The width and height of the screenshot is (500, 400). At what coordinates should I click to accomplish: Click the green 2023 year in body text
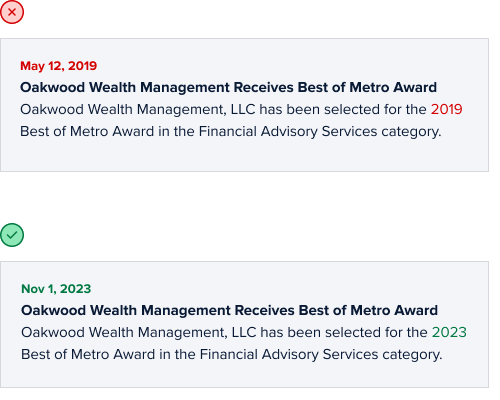[449, 332]
